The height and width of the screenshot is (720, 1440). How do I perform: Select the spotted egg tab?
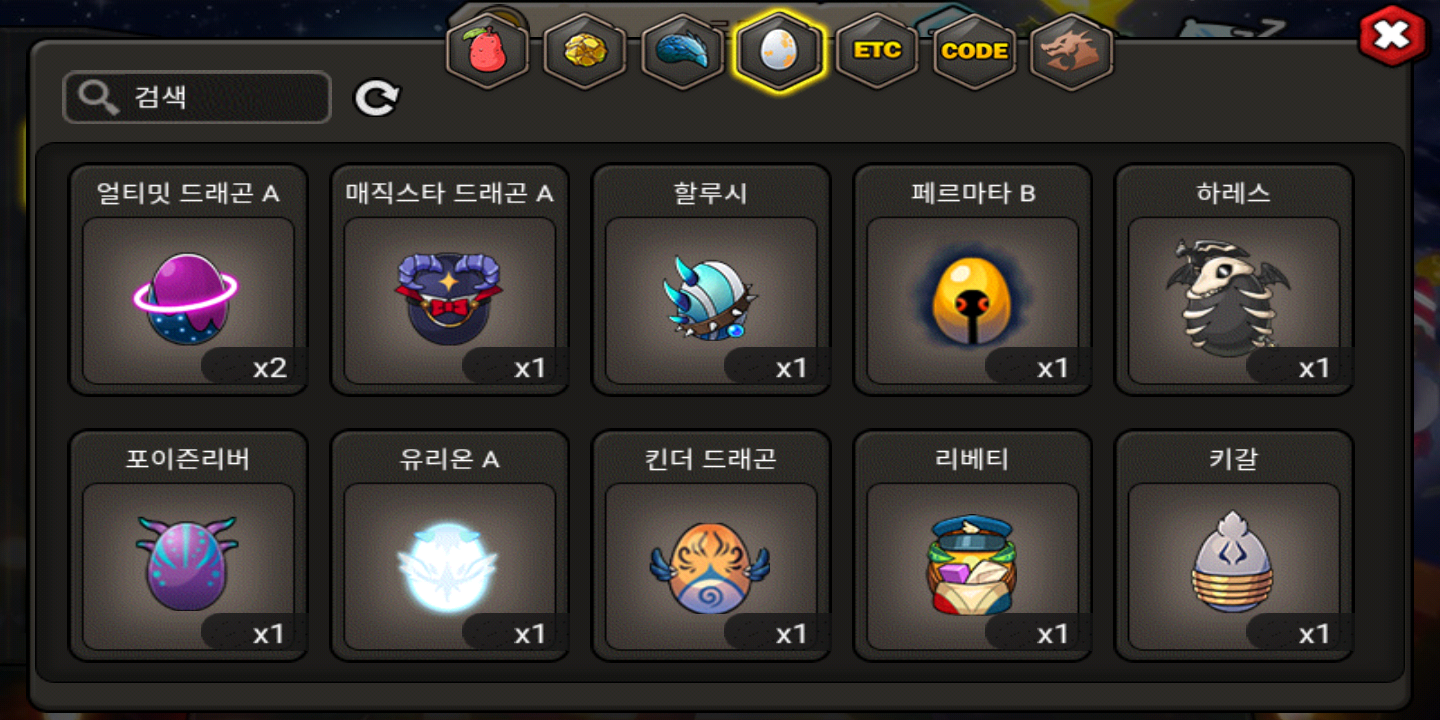(x=778, y=51)
